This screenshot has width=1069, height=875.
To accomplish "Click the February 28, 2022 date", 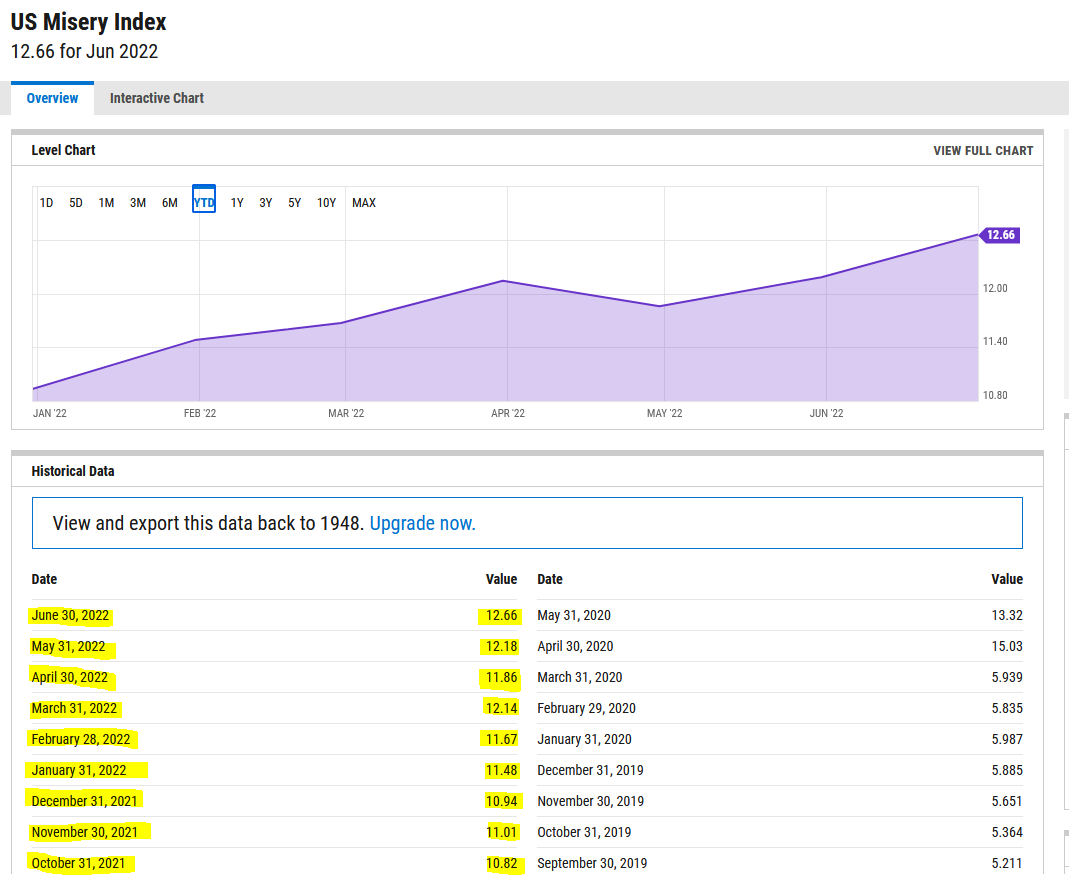I will click(81, 739).
